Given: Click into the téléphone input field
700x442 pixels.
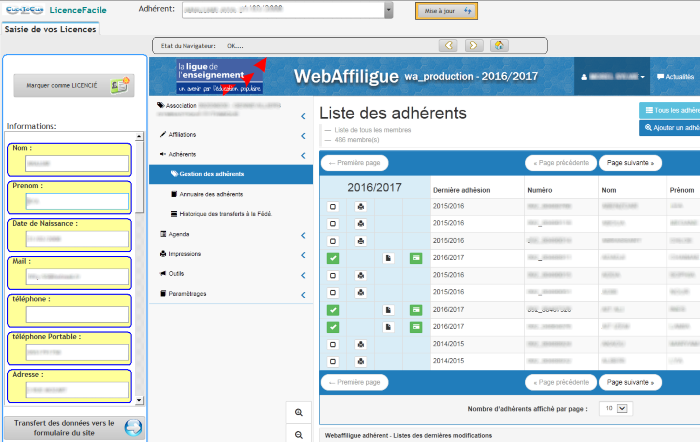Looking at the screenshot, I should click(x=69, y=315).
